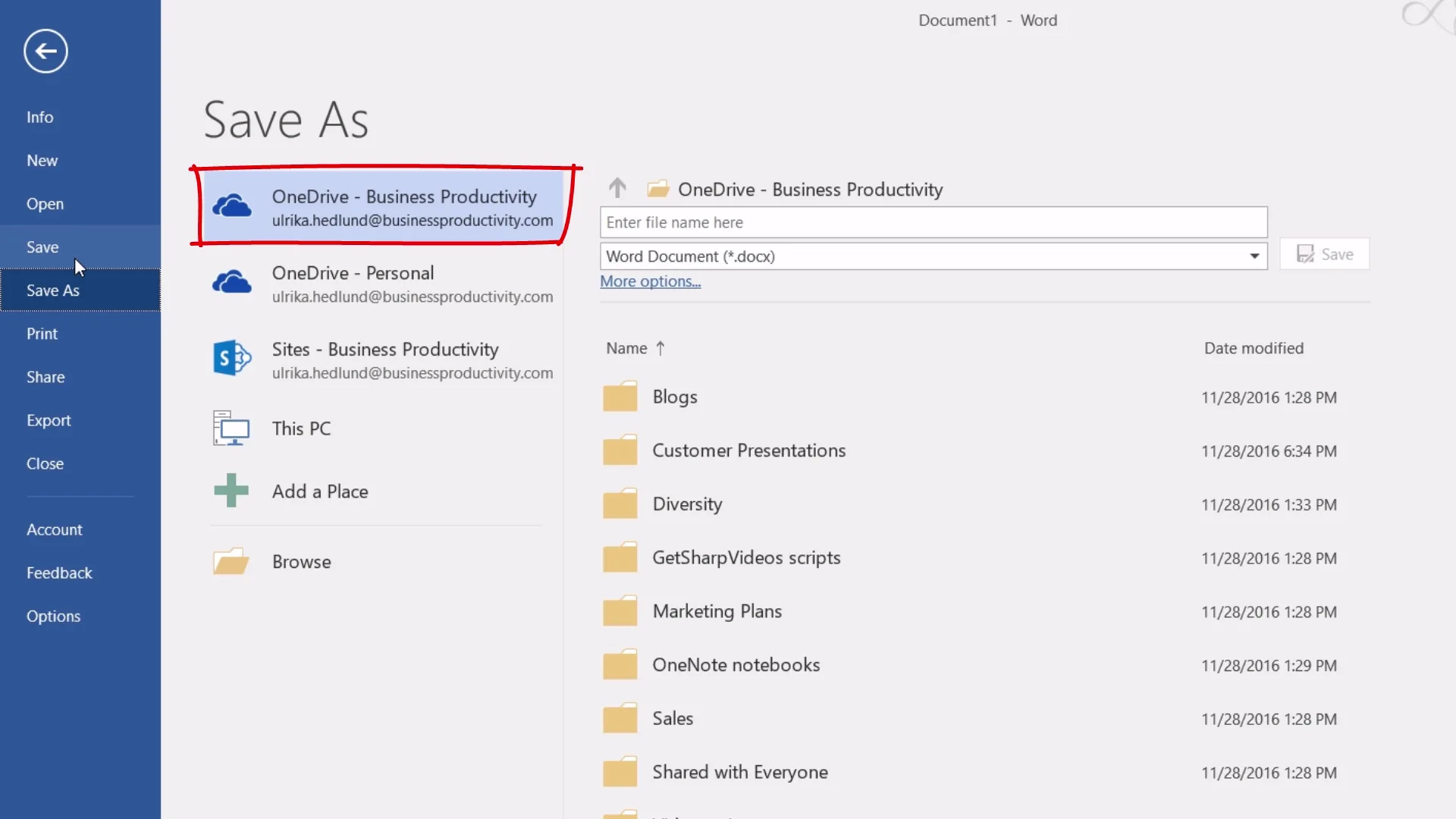Viewport: 1456px width, 819px height.
Task: Go up one folder level arrow
Action: pyautogui.click(x=617, y=187)
